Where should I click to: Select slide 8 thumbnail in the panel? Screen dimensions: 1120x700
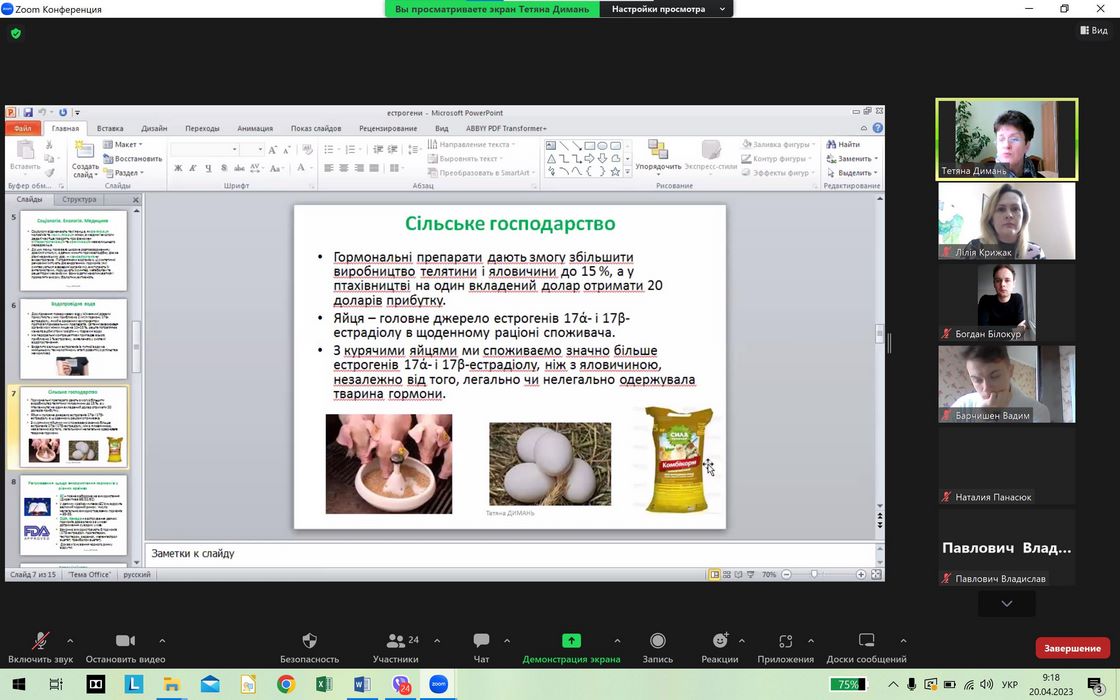pos(74,515)
